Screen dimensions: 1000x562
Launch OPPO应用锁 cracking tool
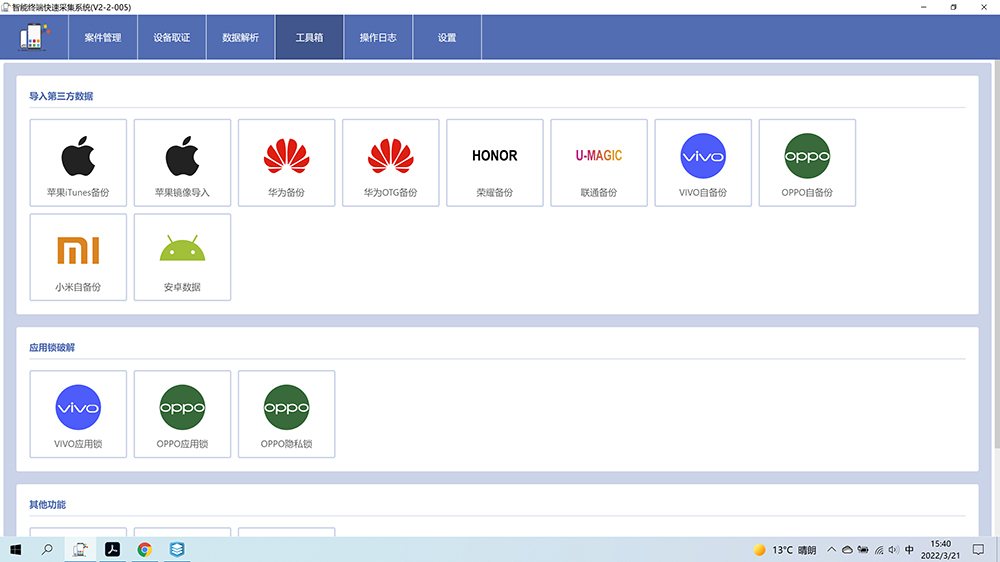click(x=182, y=414)
